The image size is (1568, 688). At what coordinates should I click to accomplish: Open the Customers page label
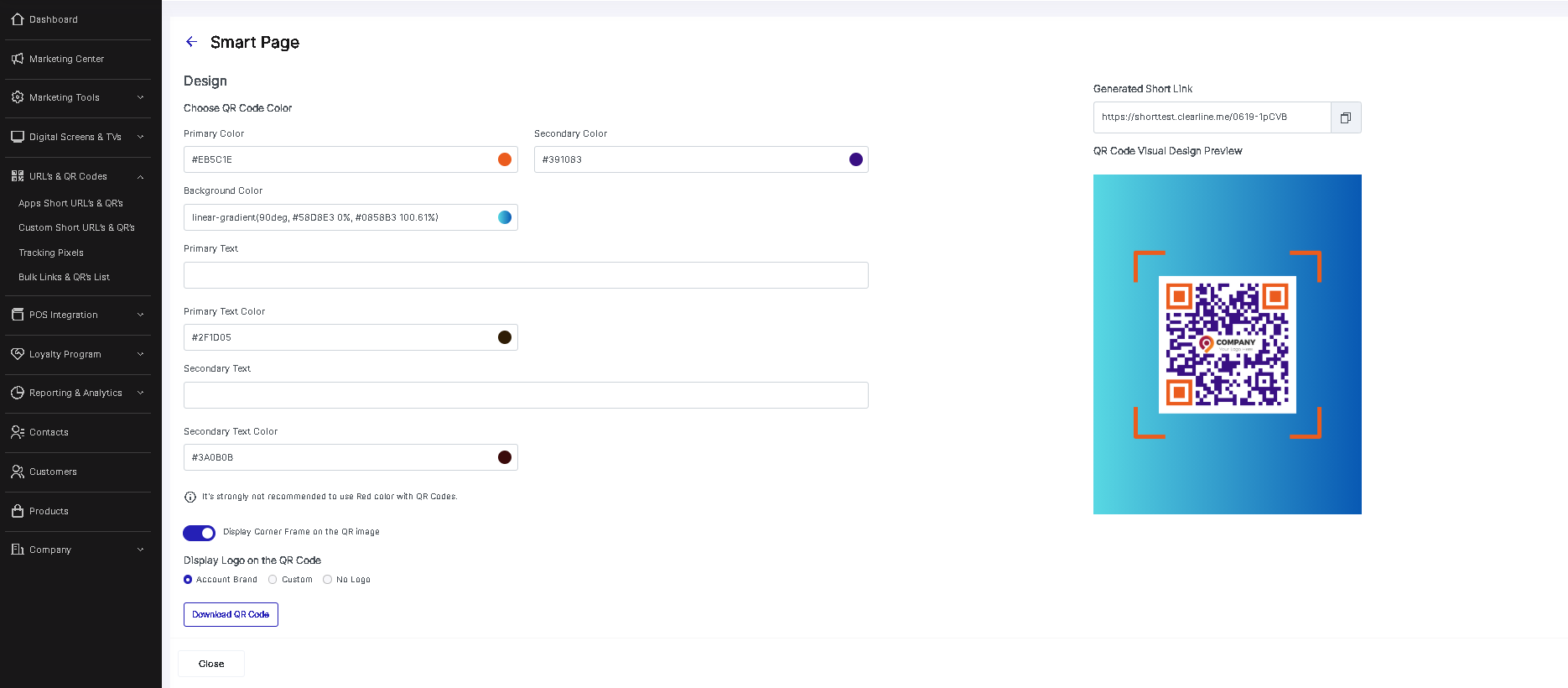point(53,472)
